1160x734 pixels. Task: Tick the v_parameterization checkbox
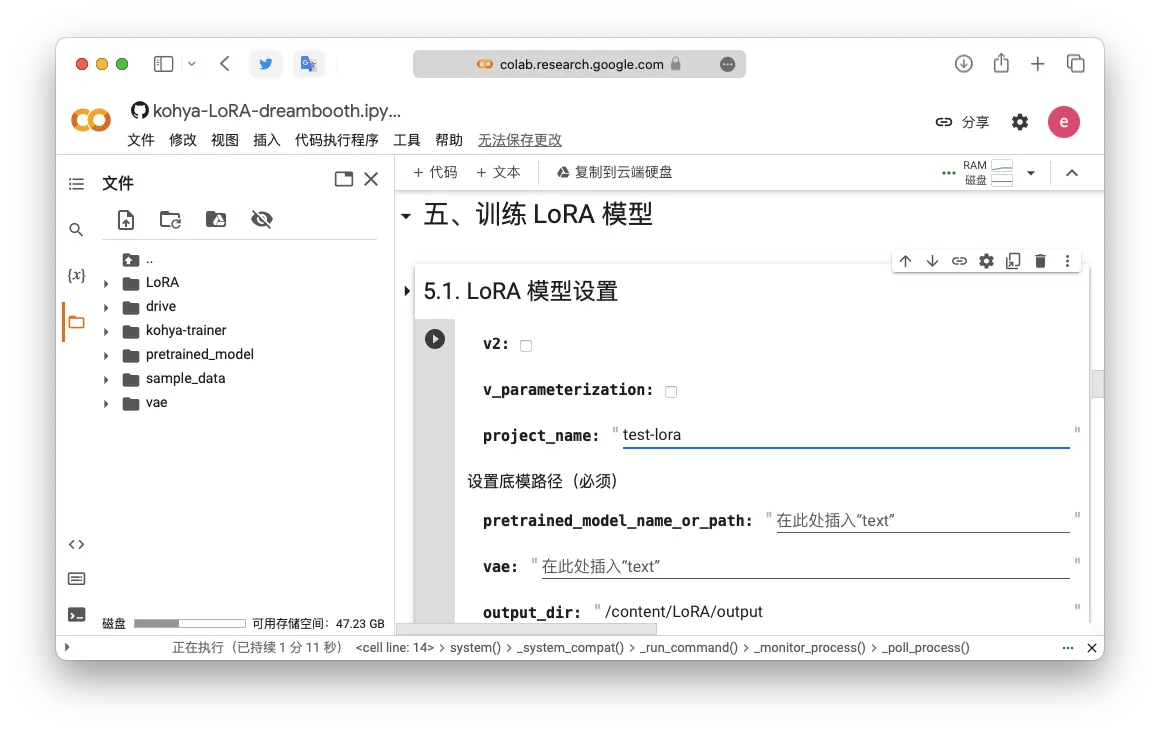tap(671, 392)
